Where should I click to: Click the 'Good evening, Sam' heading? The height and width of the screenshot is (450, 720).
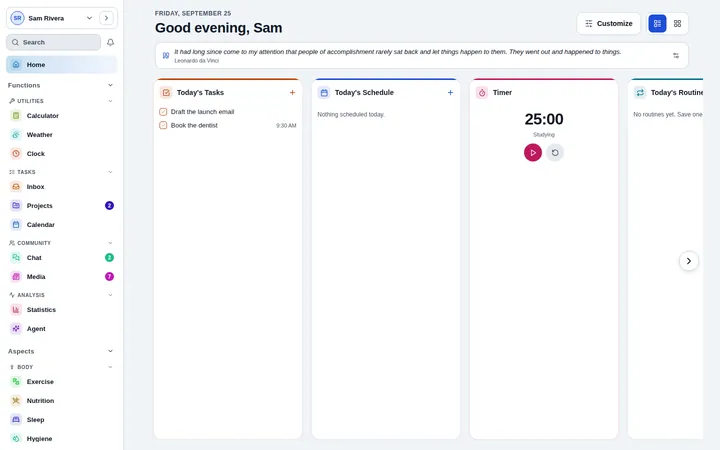pyautogui.click(x=219, y=28)
